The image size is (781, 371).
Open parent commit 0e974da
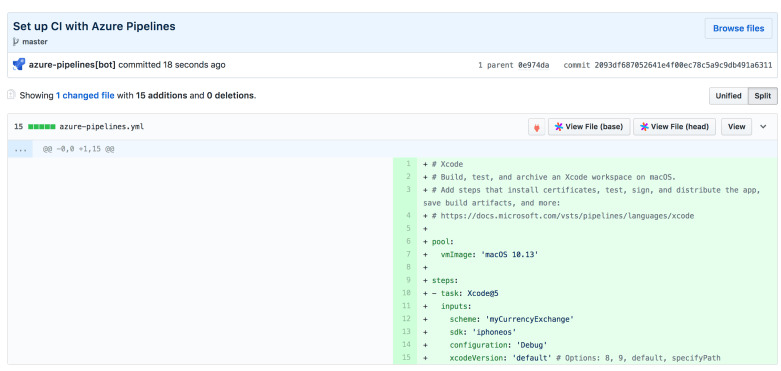click(533, 65)
